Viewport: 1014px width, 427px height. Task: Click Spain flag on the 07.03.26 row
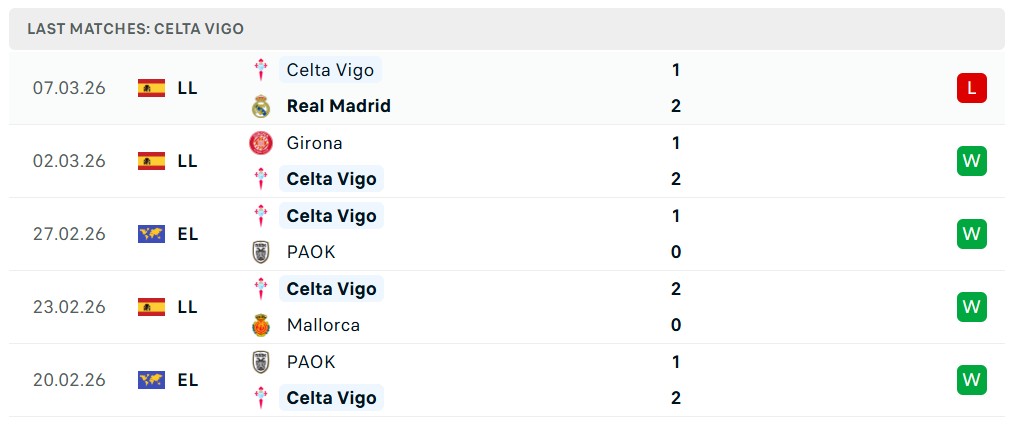[151, 88]
